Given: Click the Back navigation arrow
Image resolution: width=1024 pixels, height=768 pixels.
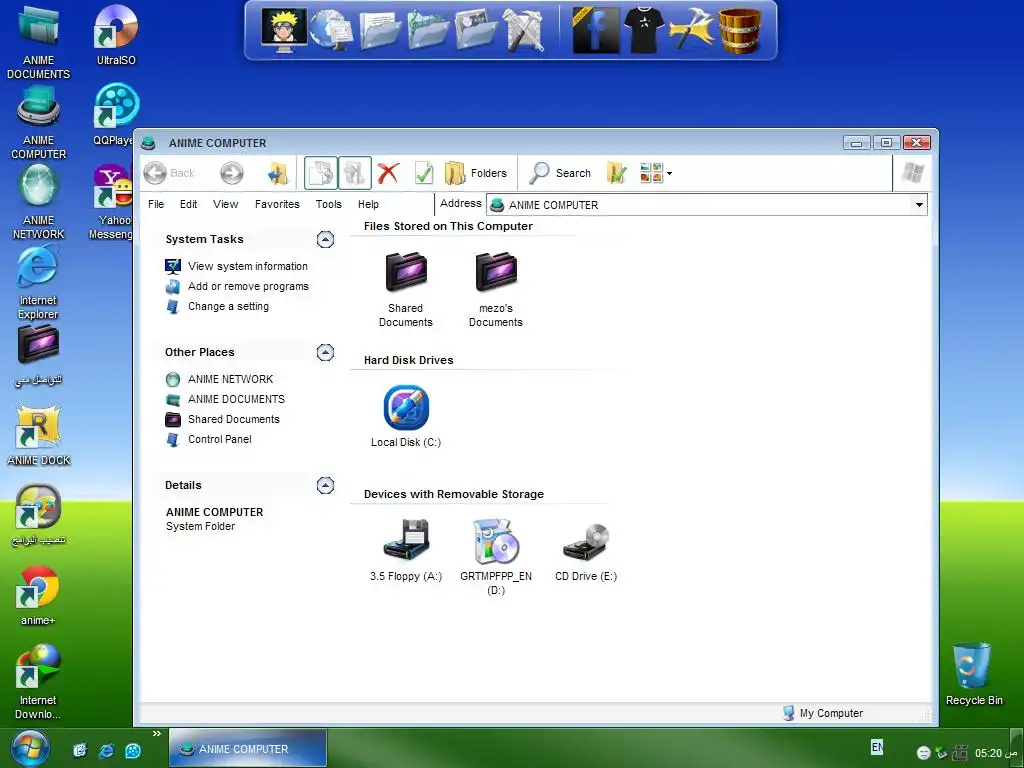Looking at the screenshot, I should (x=155, y=173).
